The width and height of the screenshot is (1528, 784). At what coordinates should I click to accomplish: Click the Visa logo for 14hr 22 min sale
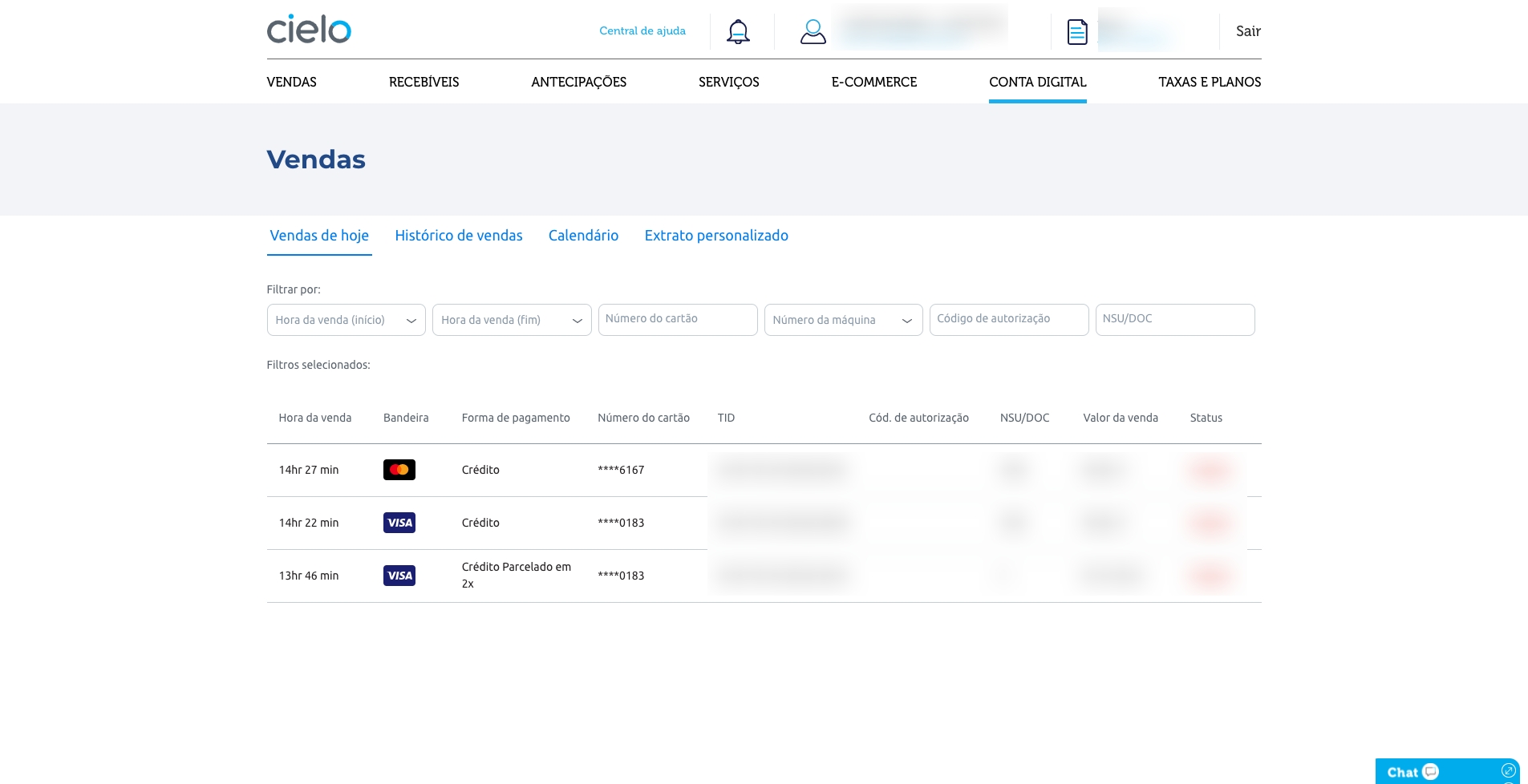pos(399,523)
